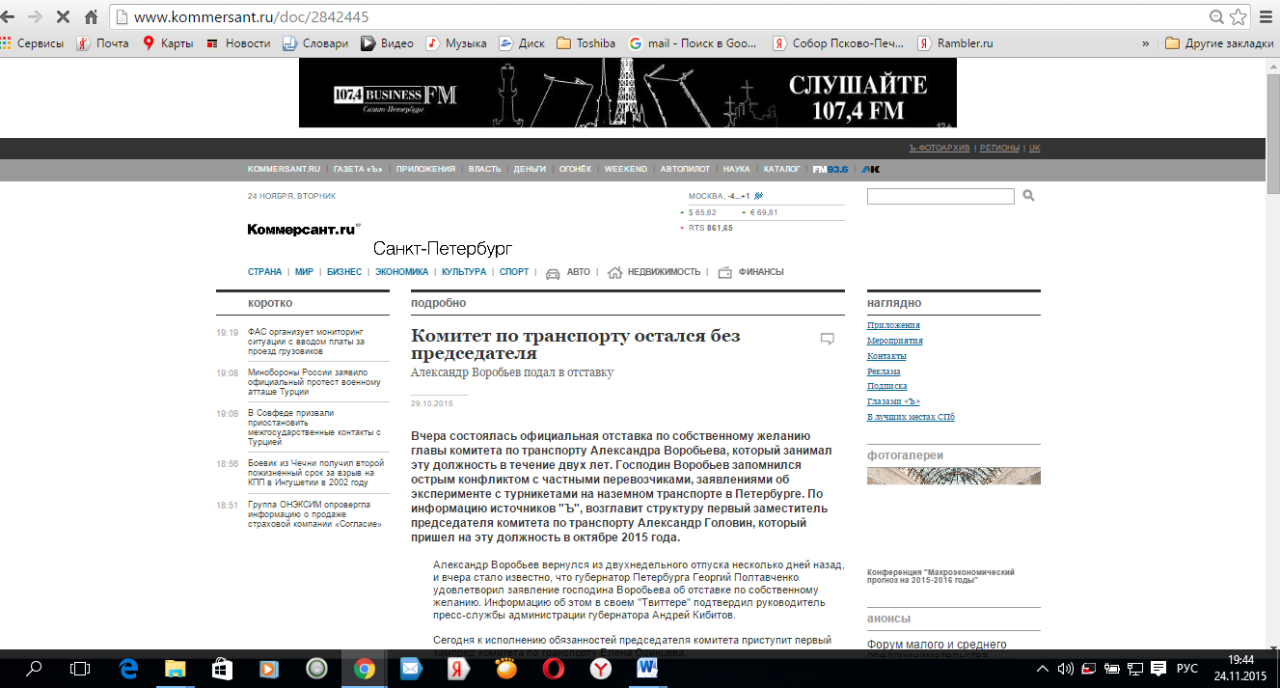Open Финансы wallet icon
Screen dimensions: 1280x688
[x=725, y=272]
